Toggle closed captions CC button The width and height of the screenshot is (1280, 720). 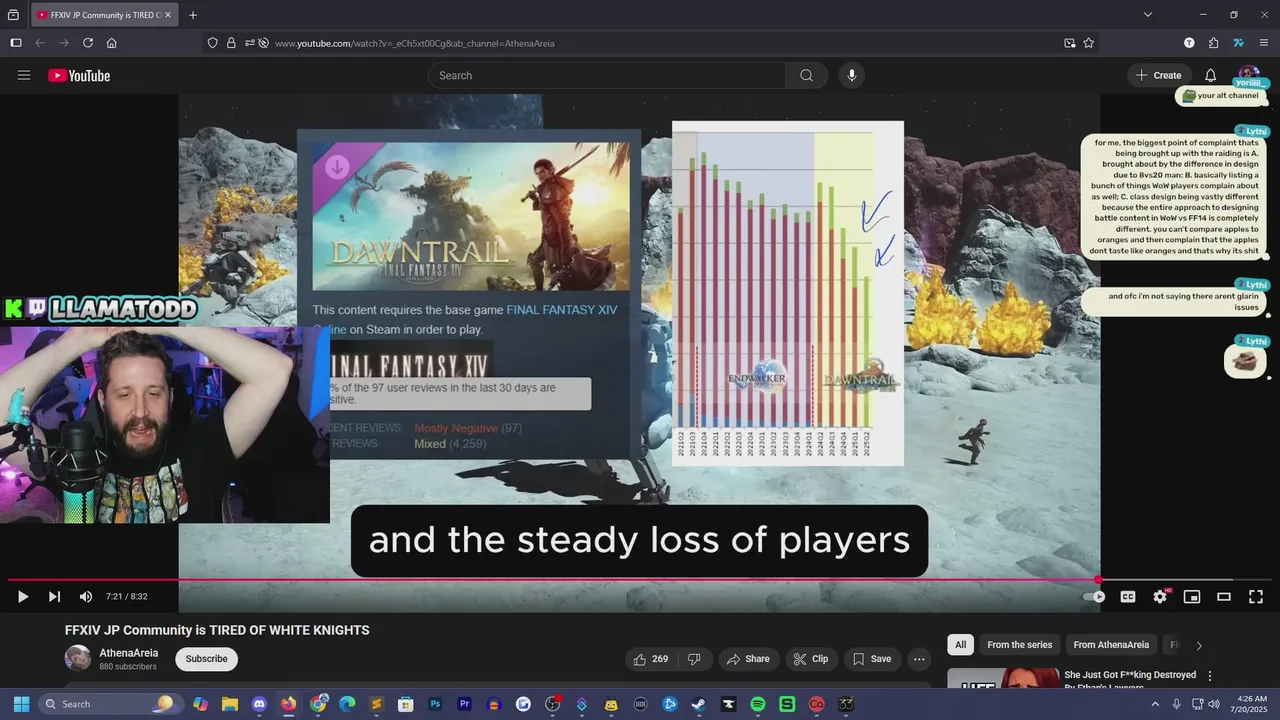(x=1128, y=597)
